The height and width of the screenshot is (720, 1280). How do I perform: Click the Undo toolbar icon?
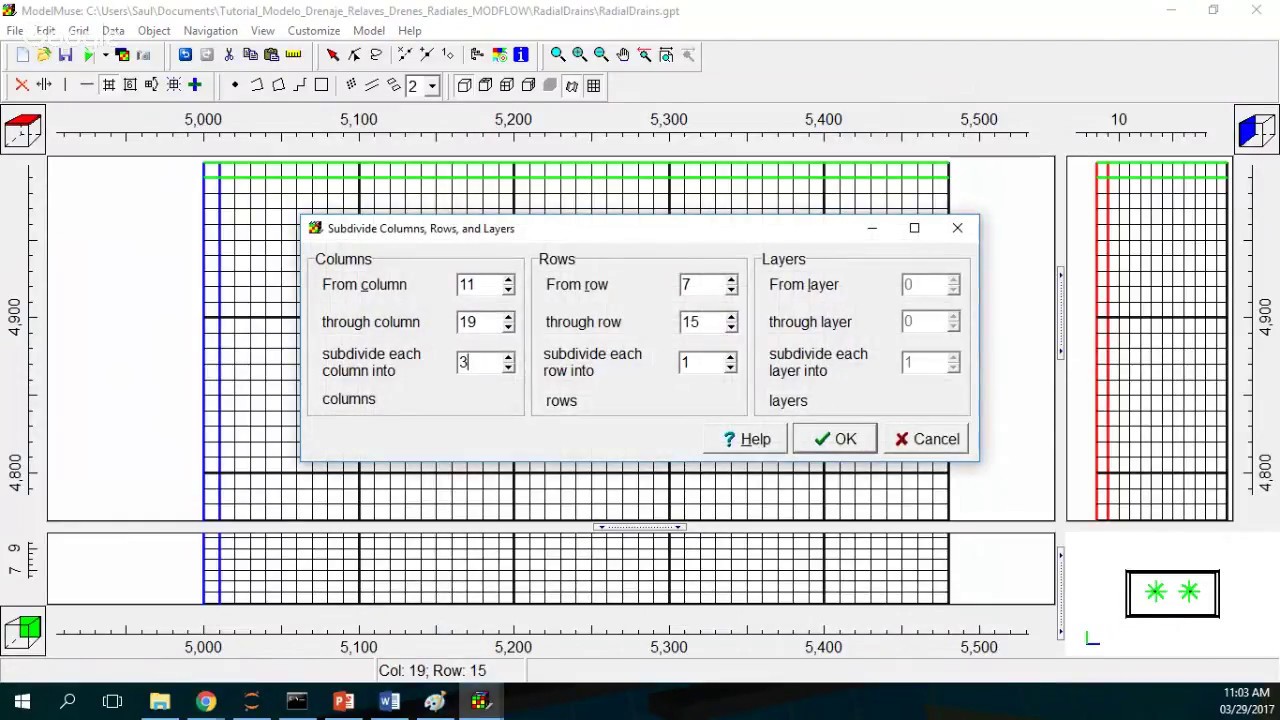click(185, 55)
